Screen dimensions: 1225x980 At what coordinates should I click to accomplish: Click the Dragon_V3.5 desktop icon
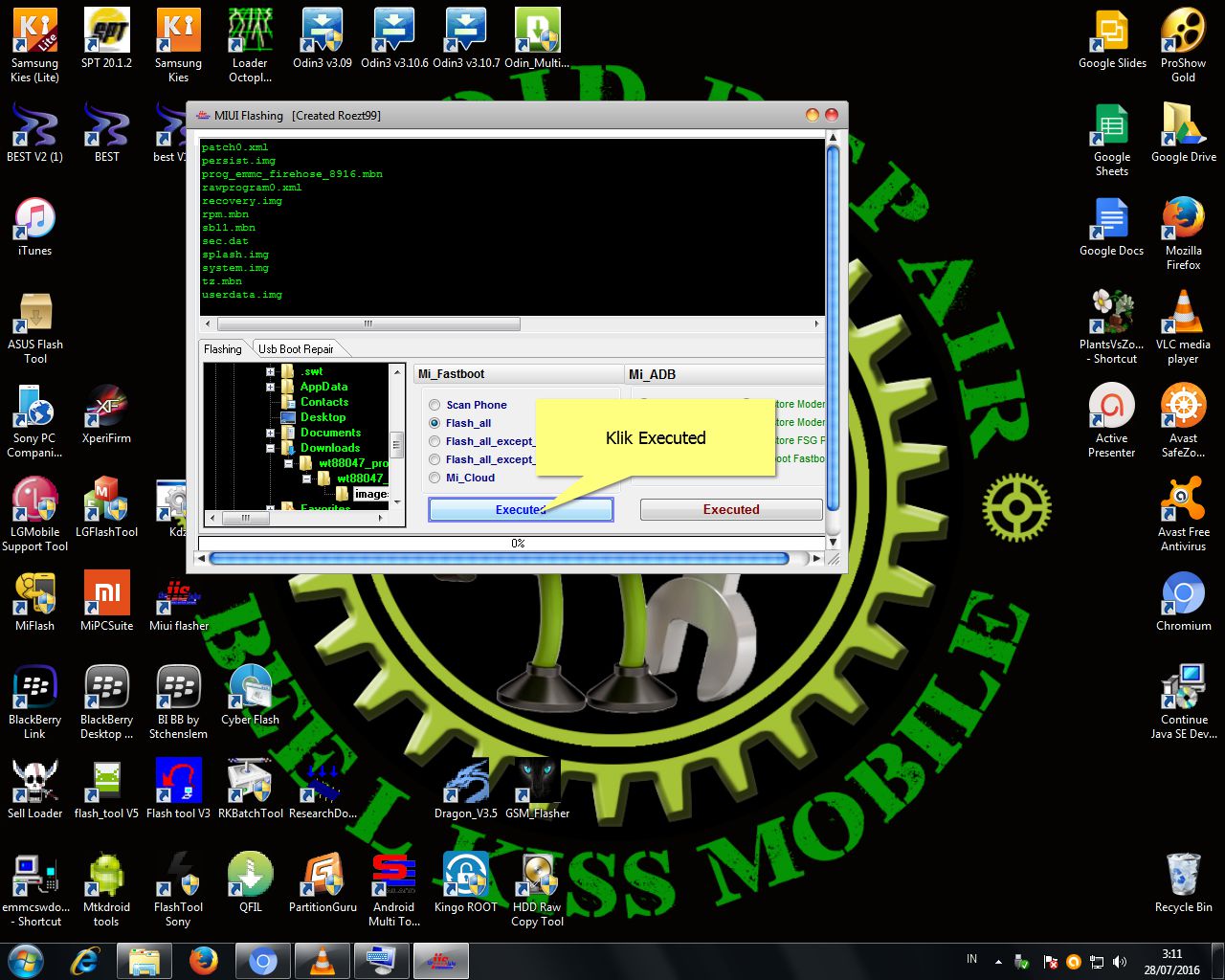click(466, 790)
